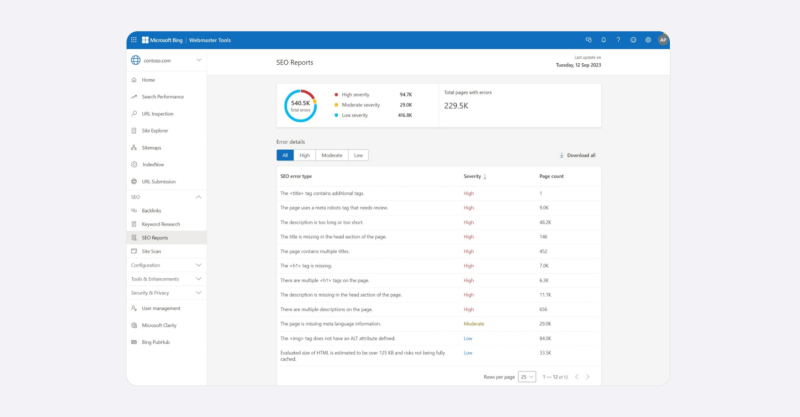The image size is (800, 417).
Task: Open settings gear in top bar
Action: click(x=648, y=40)
